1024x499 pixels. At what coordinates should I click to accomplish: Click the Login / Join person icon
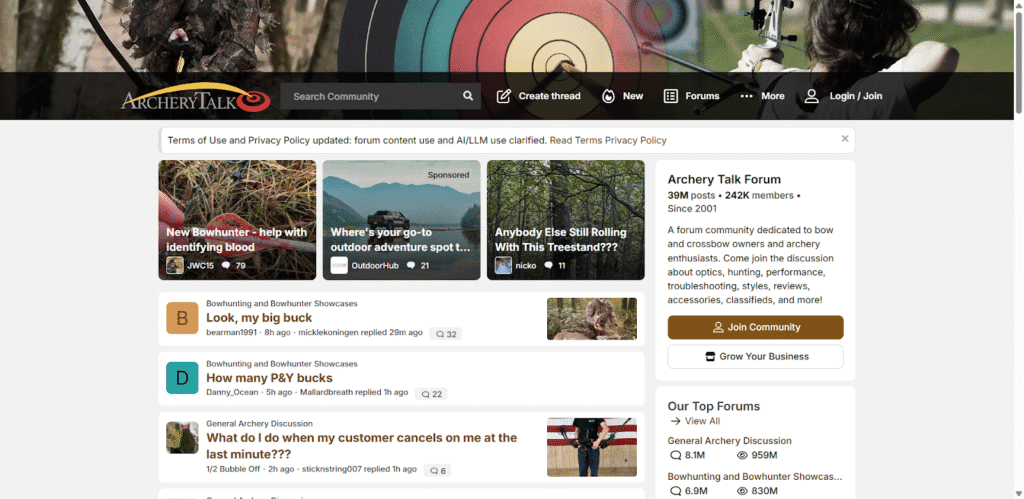pos(811,96)
